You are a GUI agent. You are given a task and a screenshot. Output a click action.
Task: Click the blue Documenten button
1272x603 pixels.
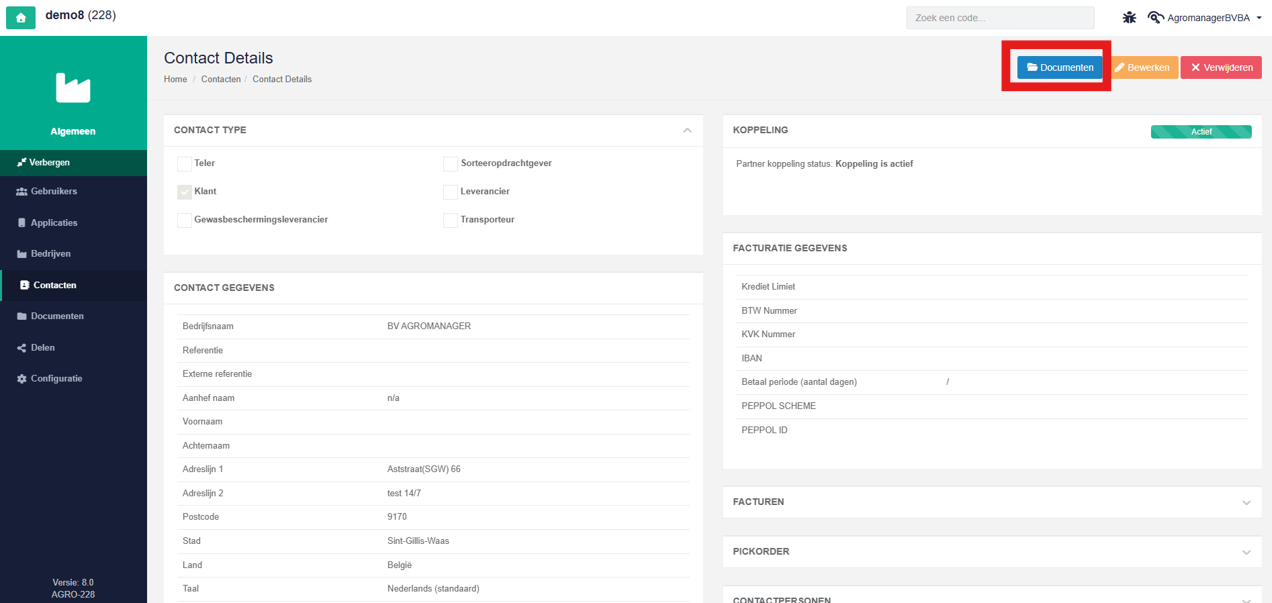coord(1060,67)
